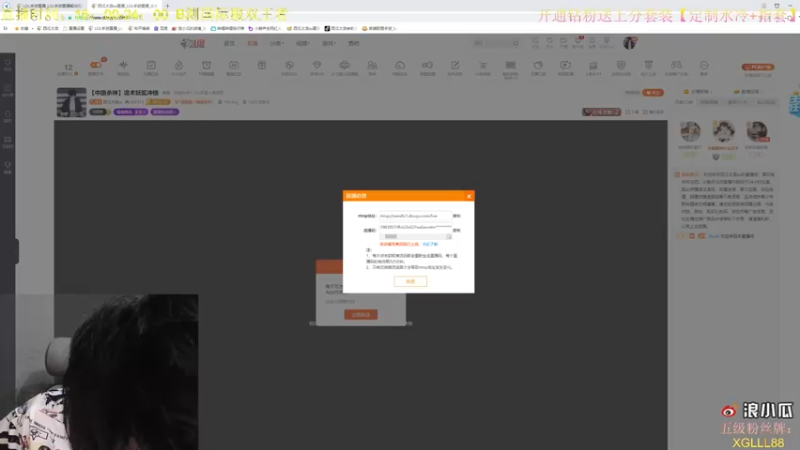
Task: Click the orange pill button right of the toolbar
Action: click(x=758, y=67)
